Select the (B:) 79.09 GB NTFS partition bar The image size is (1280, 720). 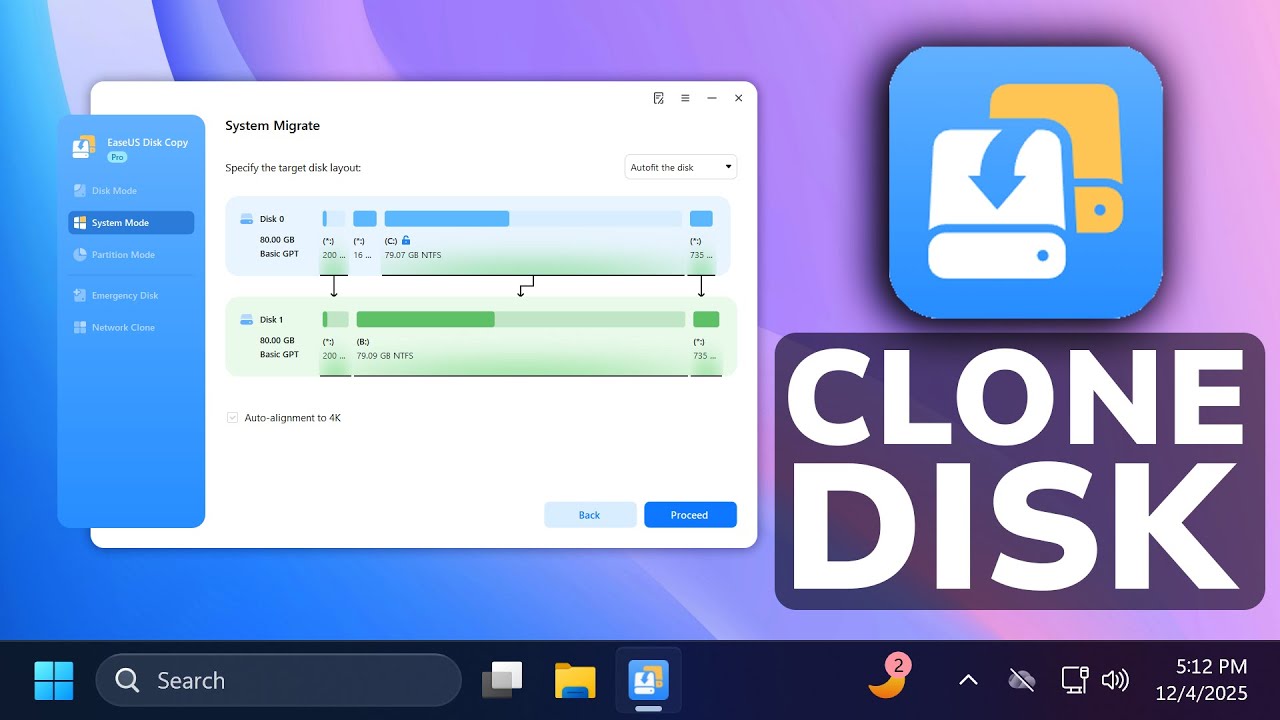pyautogui.click(x=521, y=319)
